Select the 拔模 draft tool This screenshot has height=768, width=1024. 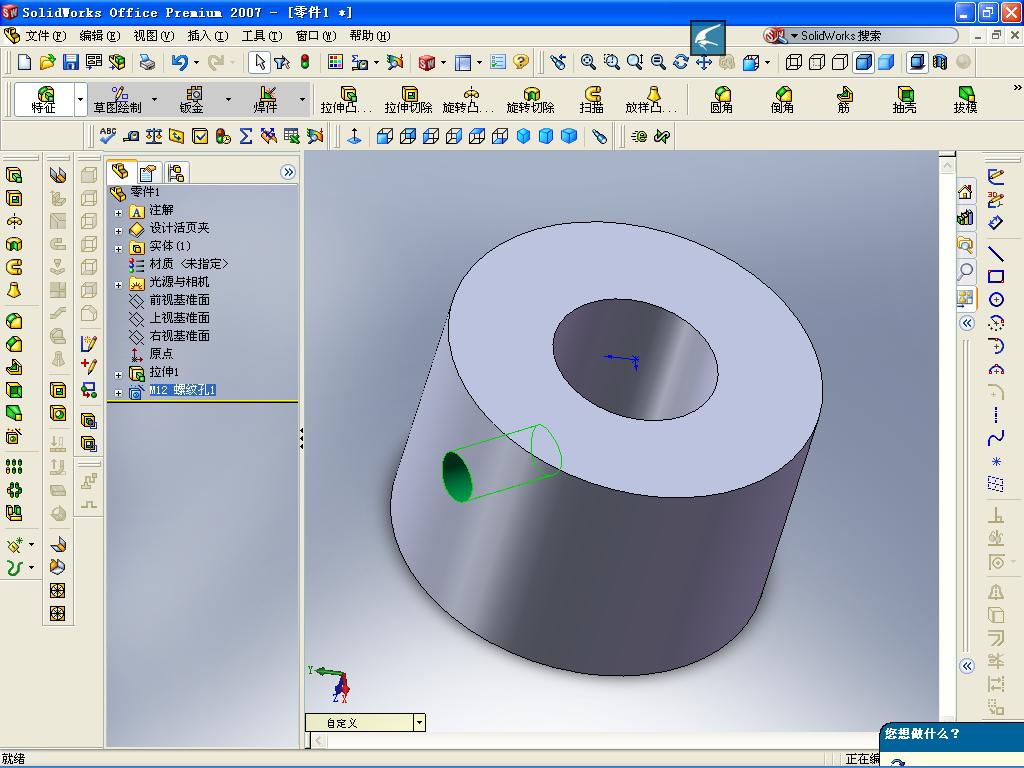(x=965, y=99)
